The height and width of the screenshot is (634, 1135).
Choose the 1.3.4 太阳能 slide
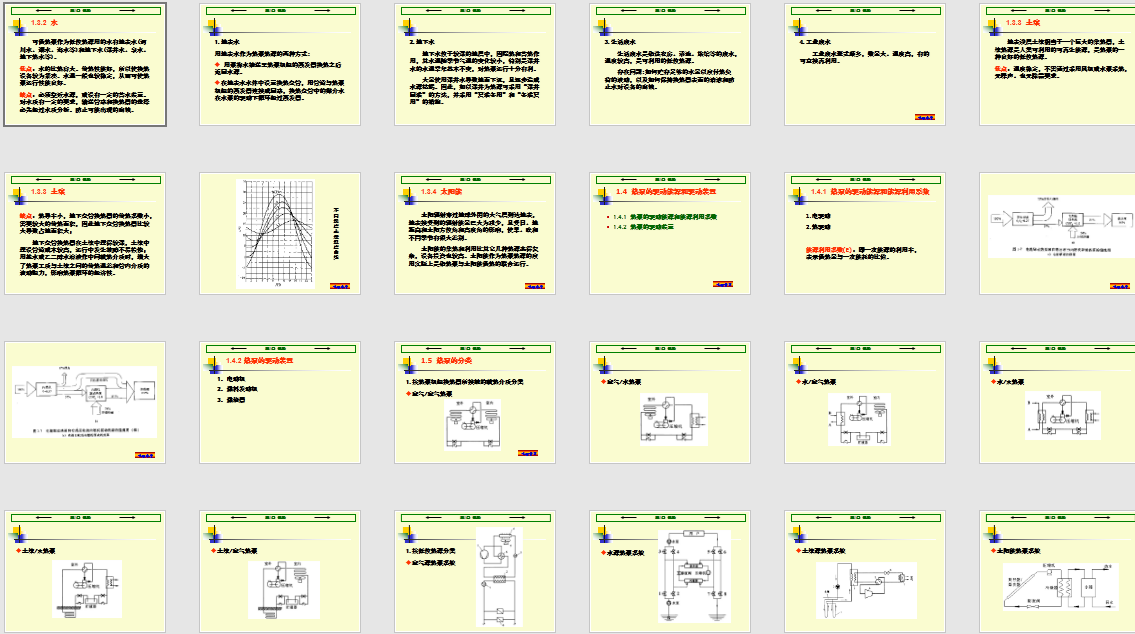[x=474, y=234]
